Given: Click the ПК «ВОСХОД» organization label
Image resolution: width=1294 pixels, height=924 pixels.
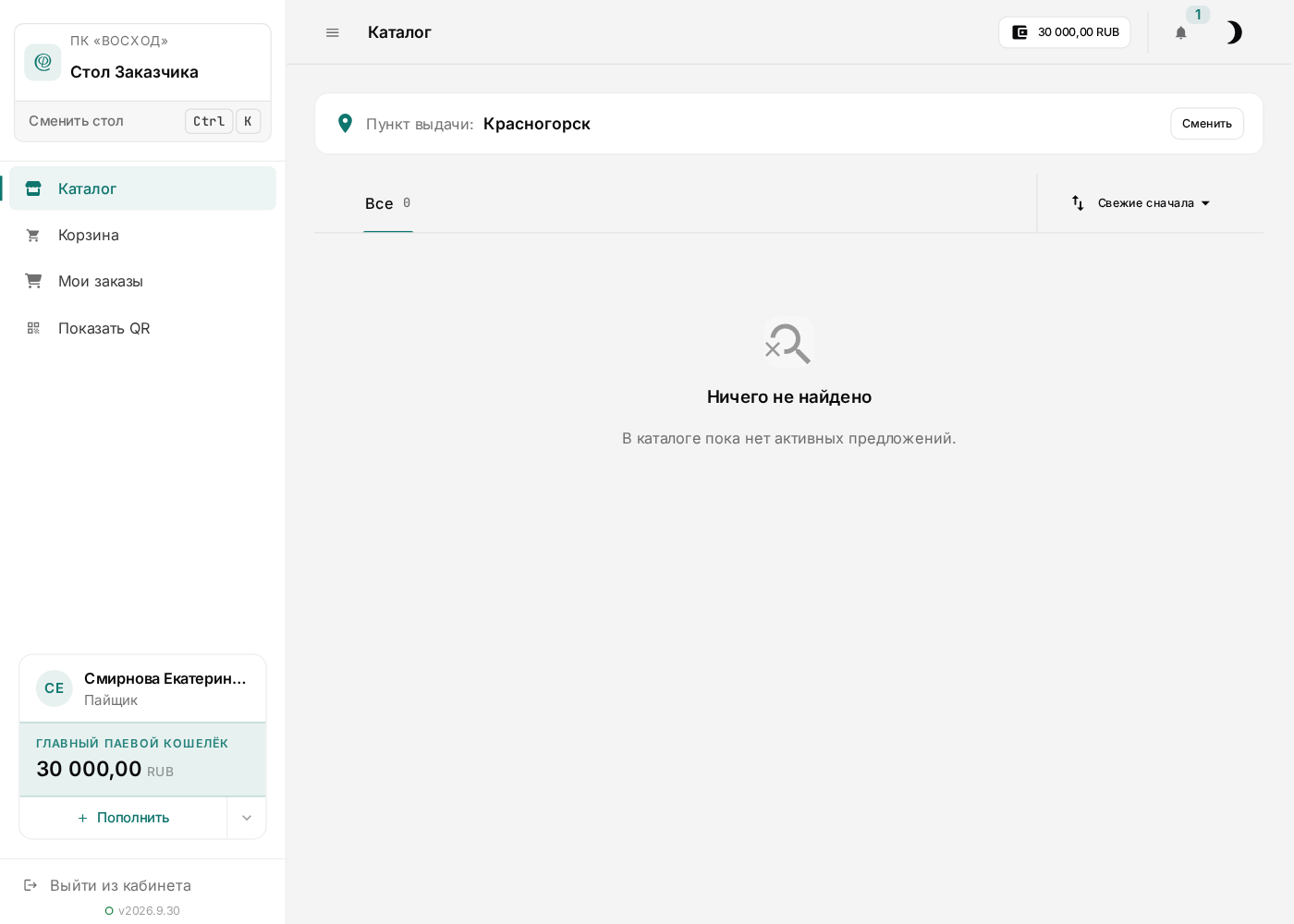Looking at the screenshot, I should (x=119, y=41).
